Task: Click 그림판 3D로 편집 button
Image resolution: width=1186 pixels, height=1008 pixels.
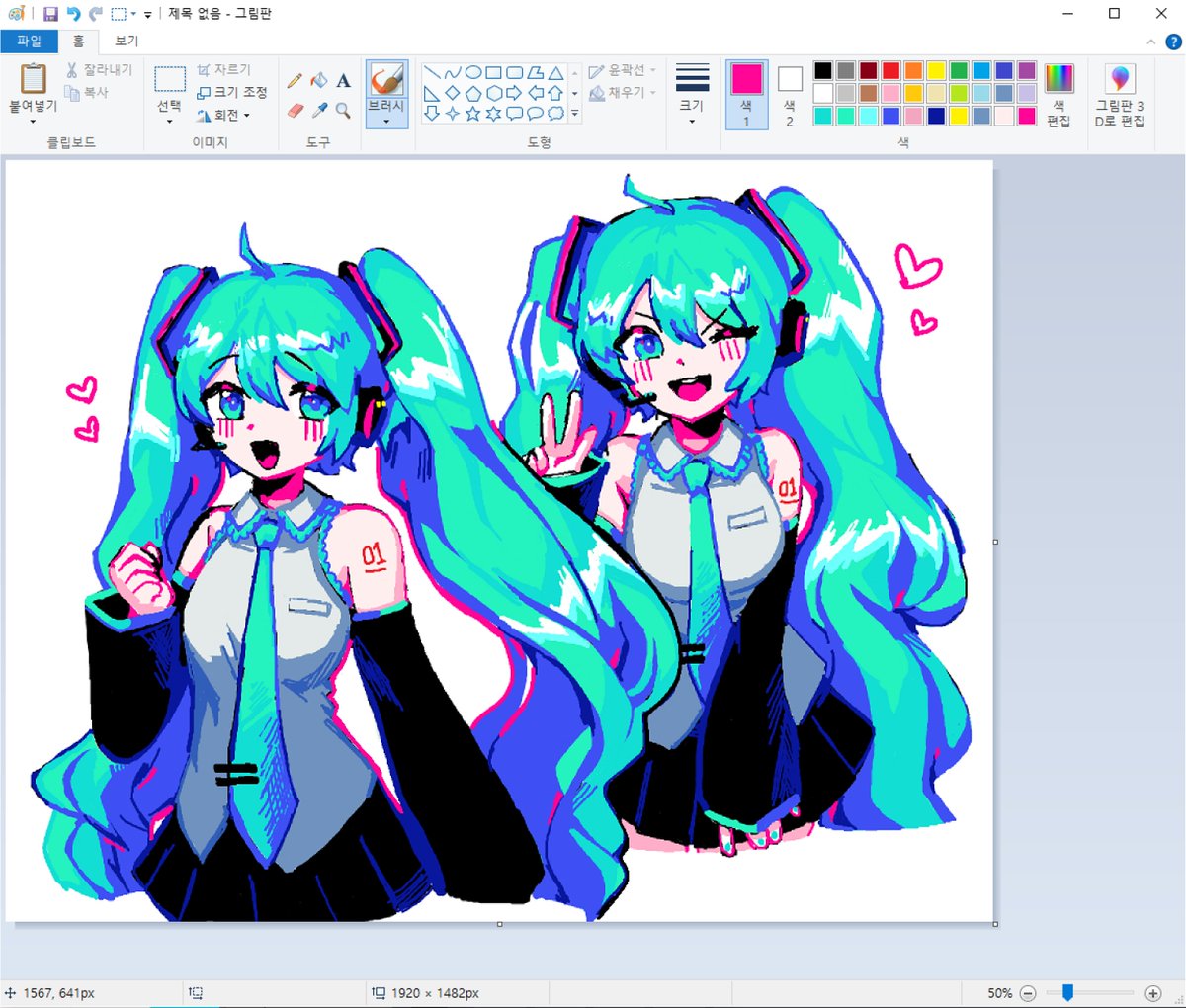Action: 1120,95
